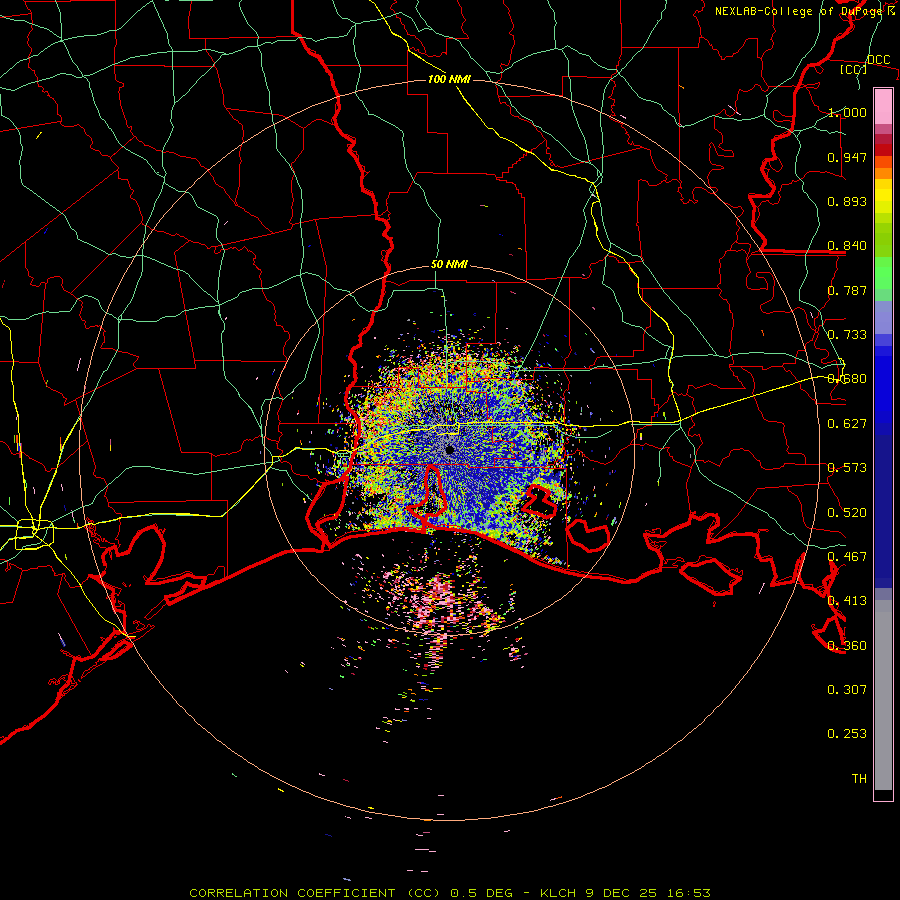Click the 0.733 scale value

point(847,335)
